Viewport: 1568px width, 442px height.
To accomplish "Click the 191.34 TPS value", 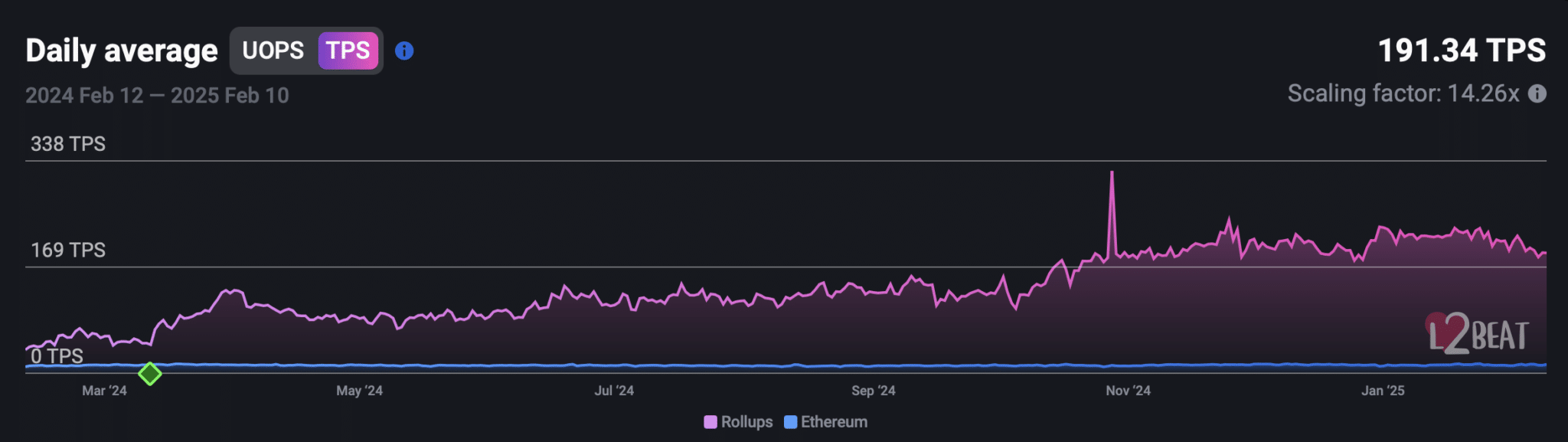I will [x=1461, y=51].
